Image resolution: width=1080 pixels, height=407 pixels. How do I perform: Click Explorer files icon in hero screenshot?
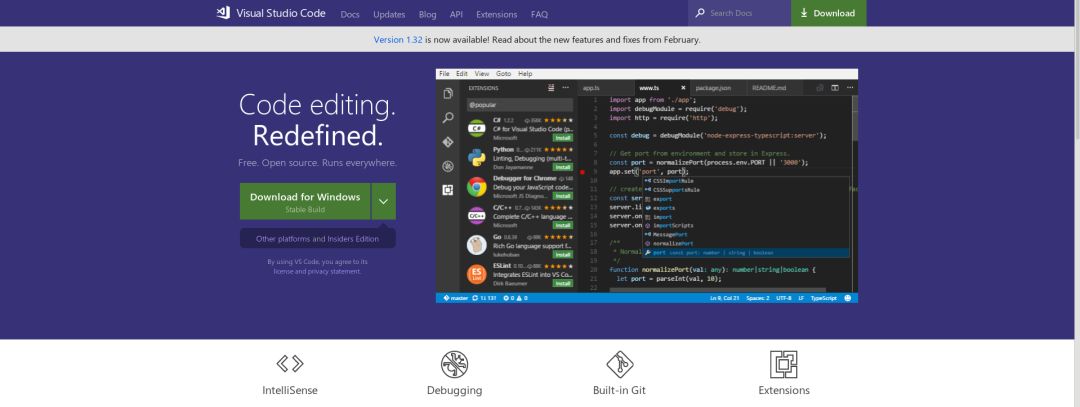448,94
